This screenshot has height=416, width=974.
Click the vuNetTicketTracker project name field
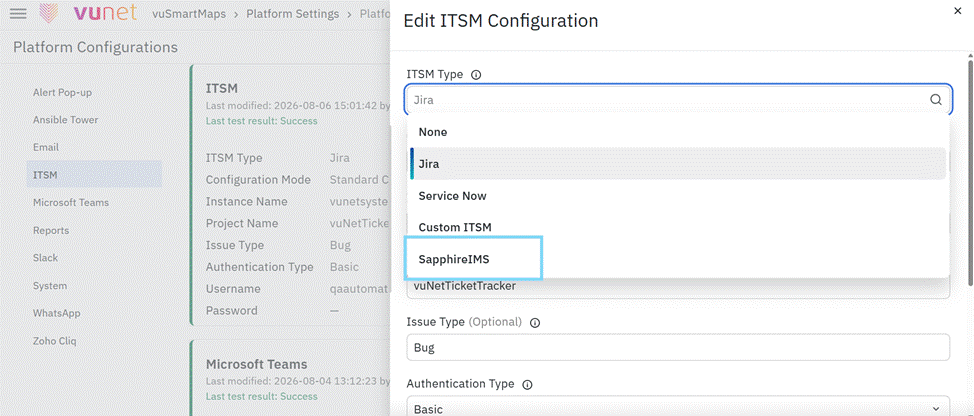click(678, 287)
